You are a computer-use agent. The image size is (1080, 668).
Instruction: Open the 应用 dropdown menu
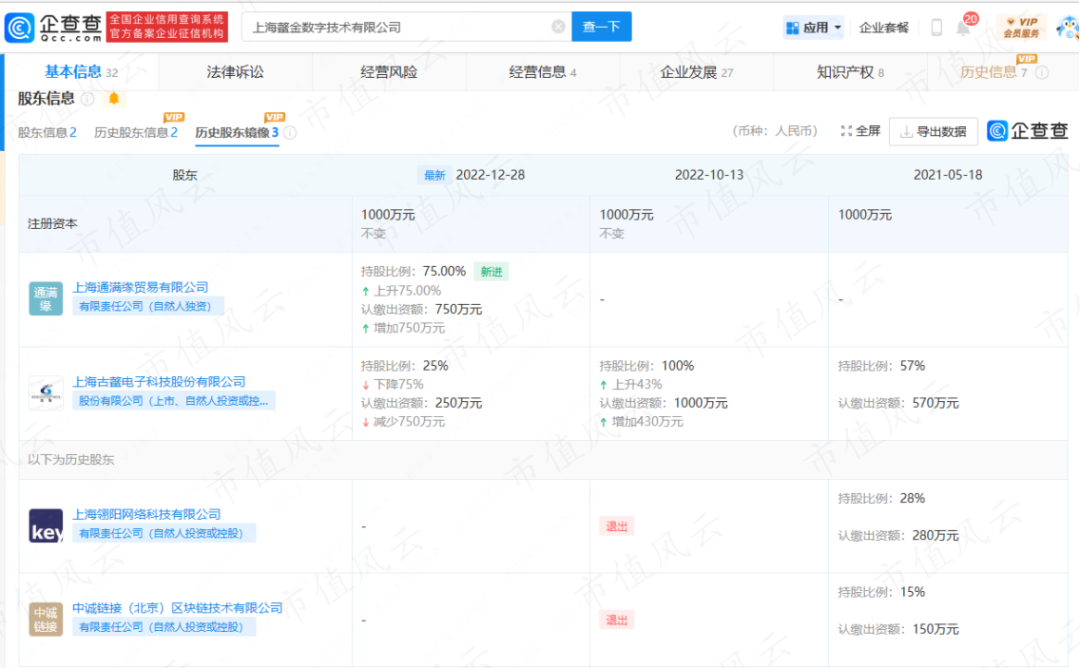pos(814,27)
